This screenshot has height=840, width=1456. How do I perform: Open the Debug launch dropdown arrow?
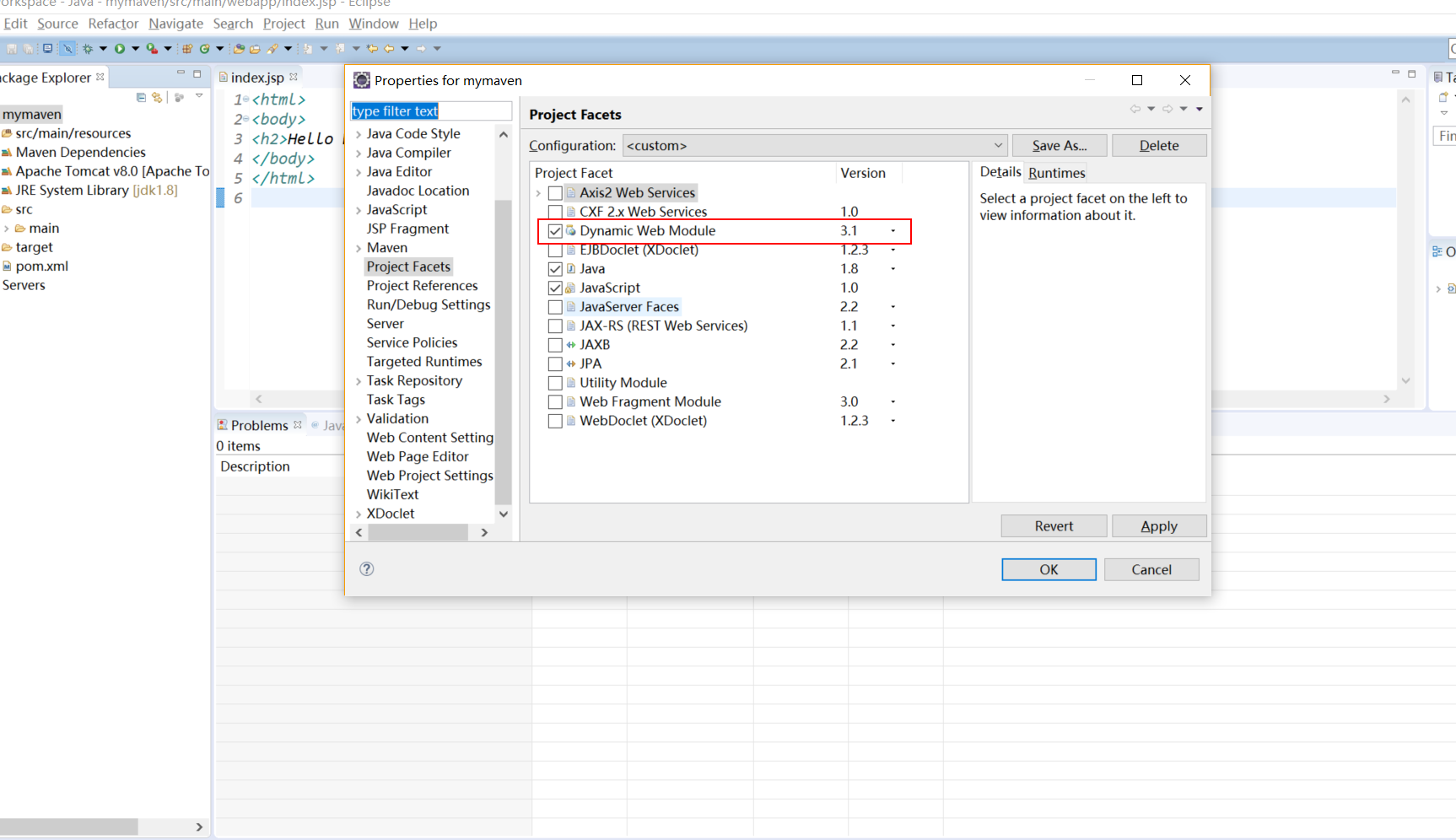(x=104, y=48)
